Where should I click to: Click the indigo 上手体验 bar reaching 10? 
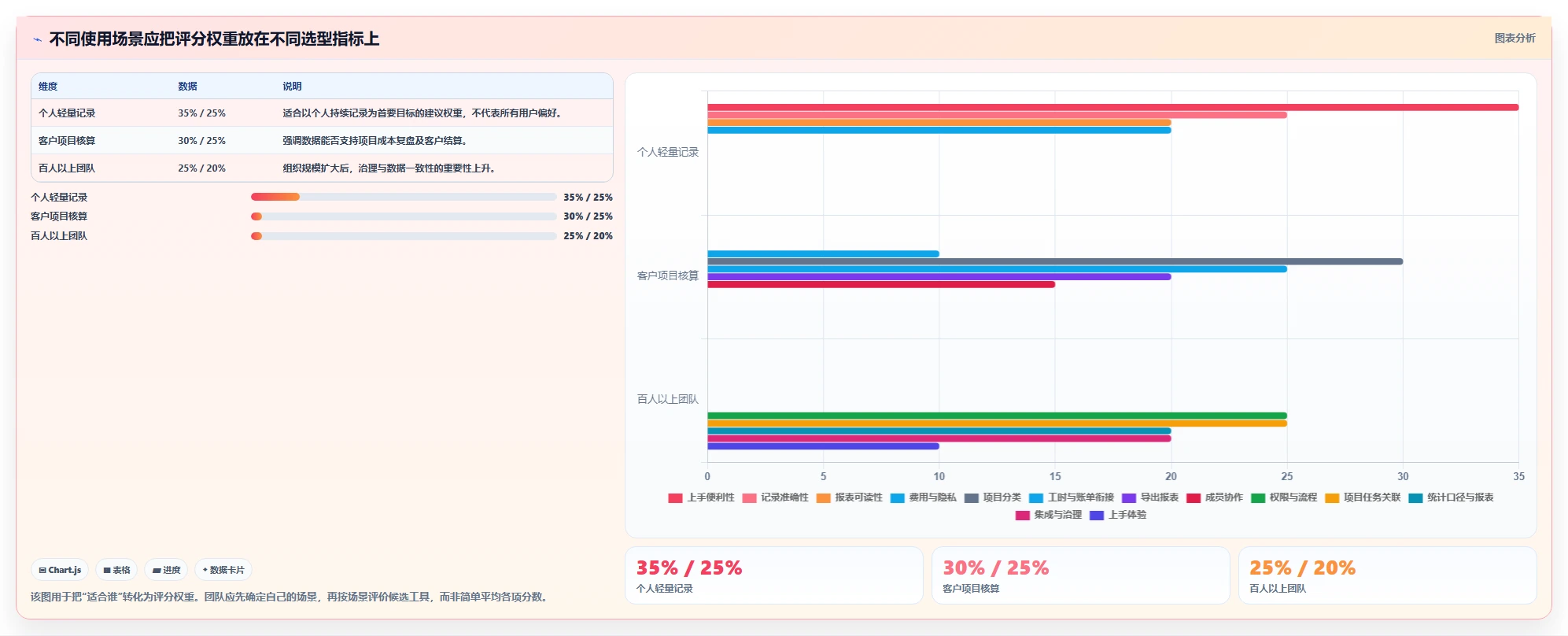pos(823,446)
